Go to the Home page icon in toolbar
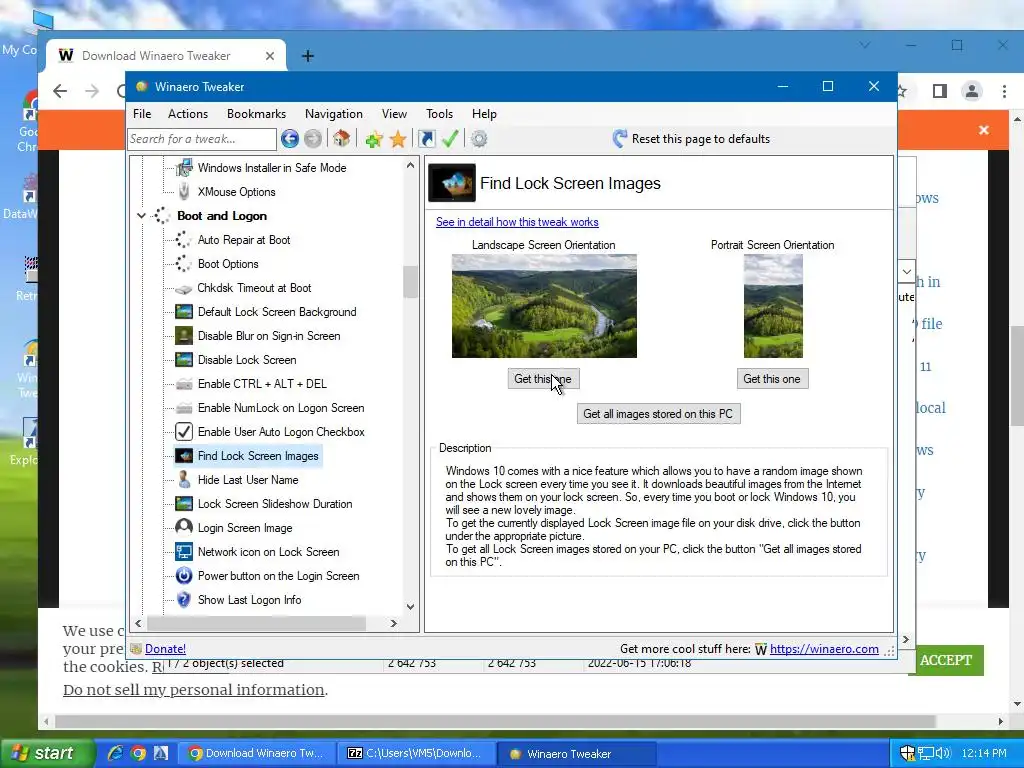Image resolution: width=1024 pixels, height=768 pixels. (342, 138)
